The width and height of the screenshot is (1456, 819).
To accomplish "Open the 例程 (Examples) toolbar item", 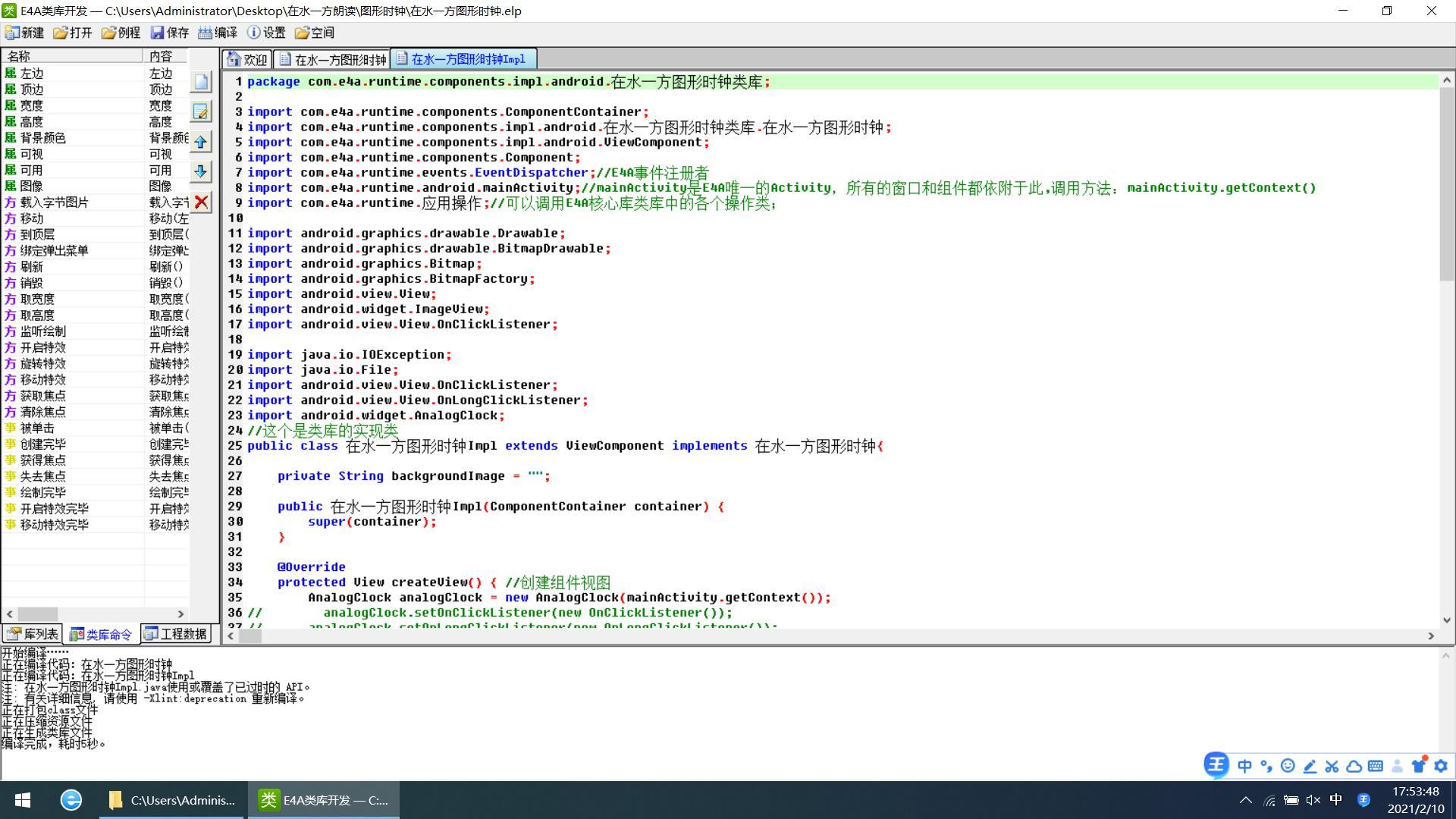I will (121, 33).
